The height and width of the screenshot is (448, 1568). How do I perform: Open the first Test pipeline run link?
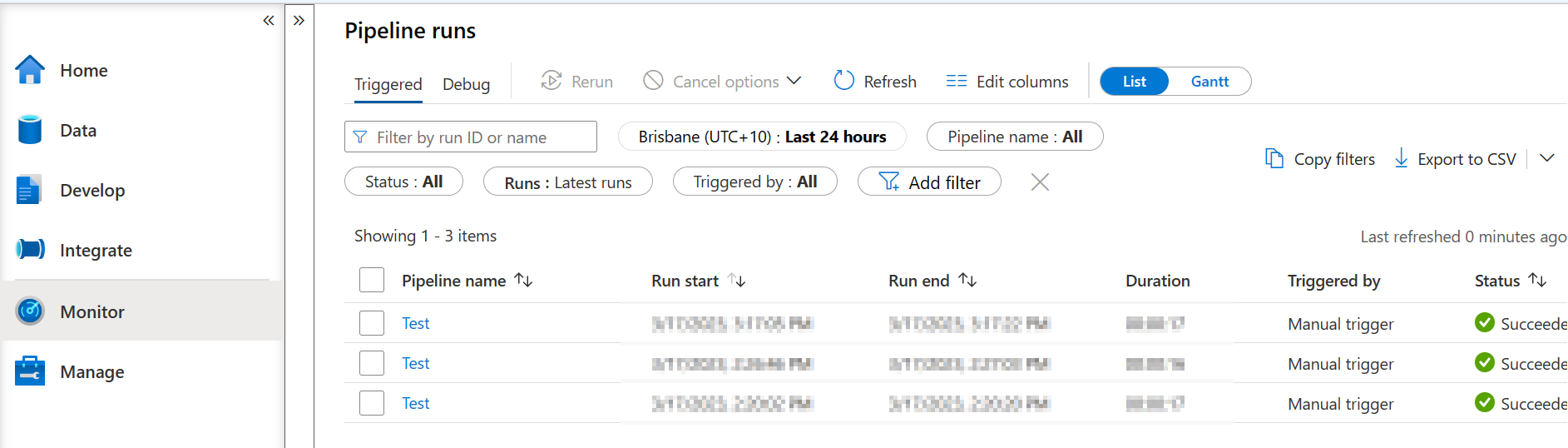point(415,323)
